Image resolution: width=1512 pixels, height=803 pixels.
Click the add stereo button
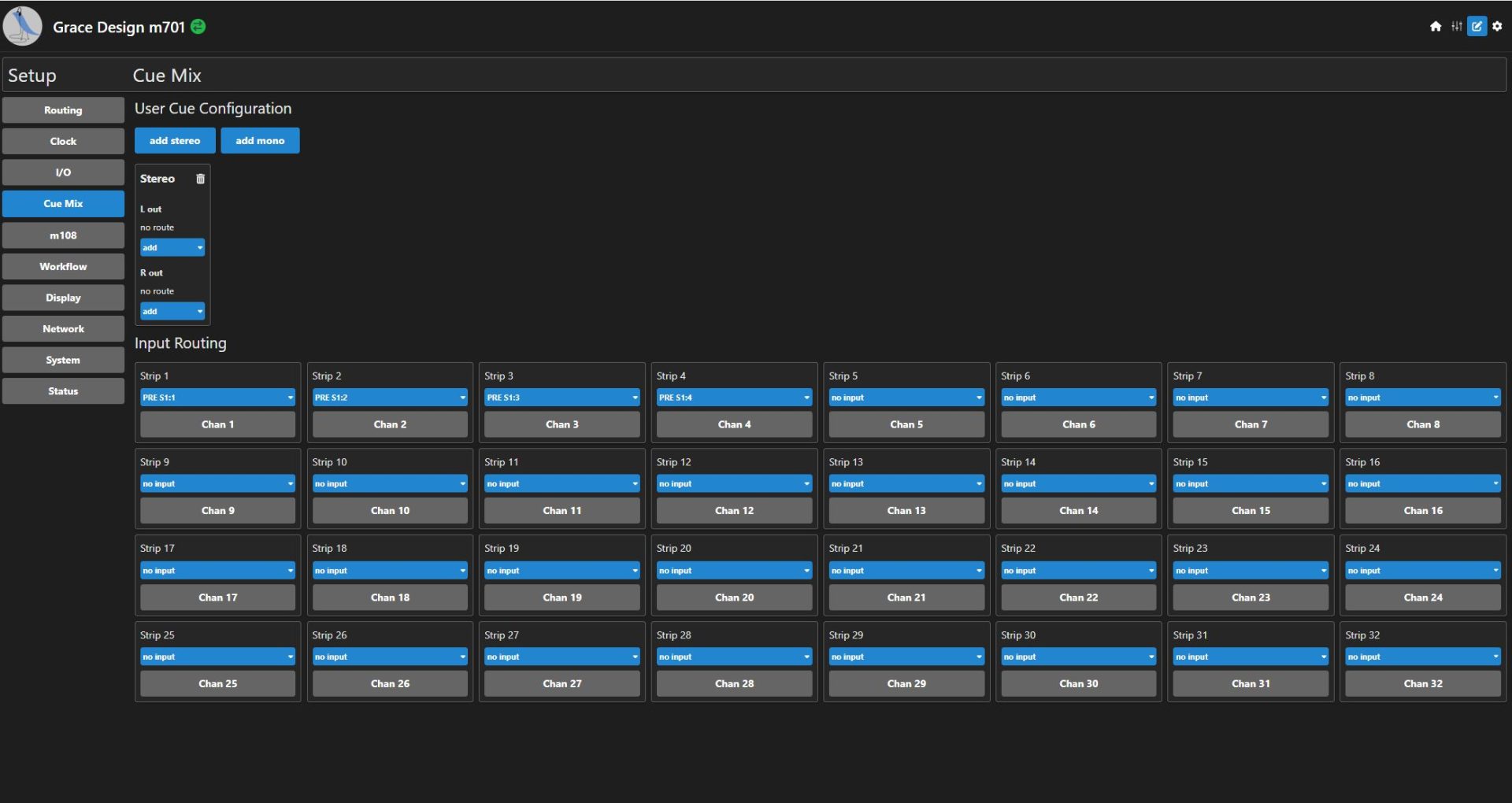pyautogui.click(x=175, y=141)
